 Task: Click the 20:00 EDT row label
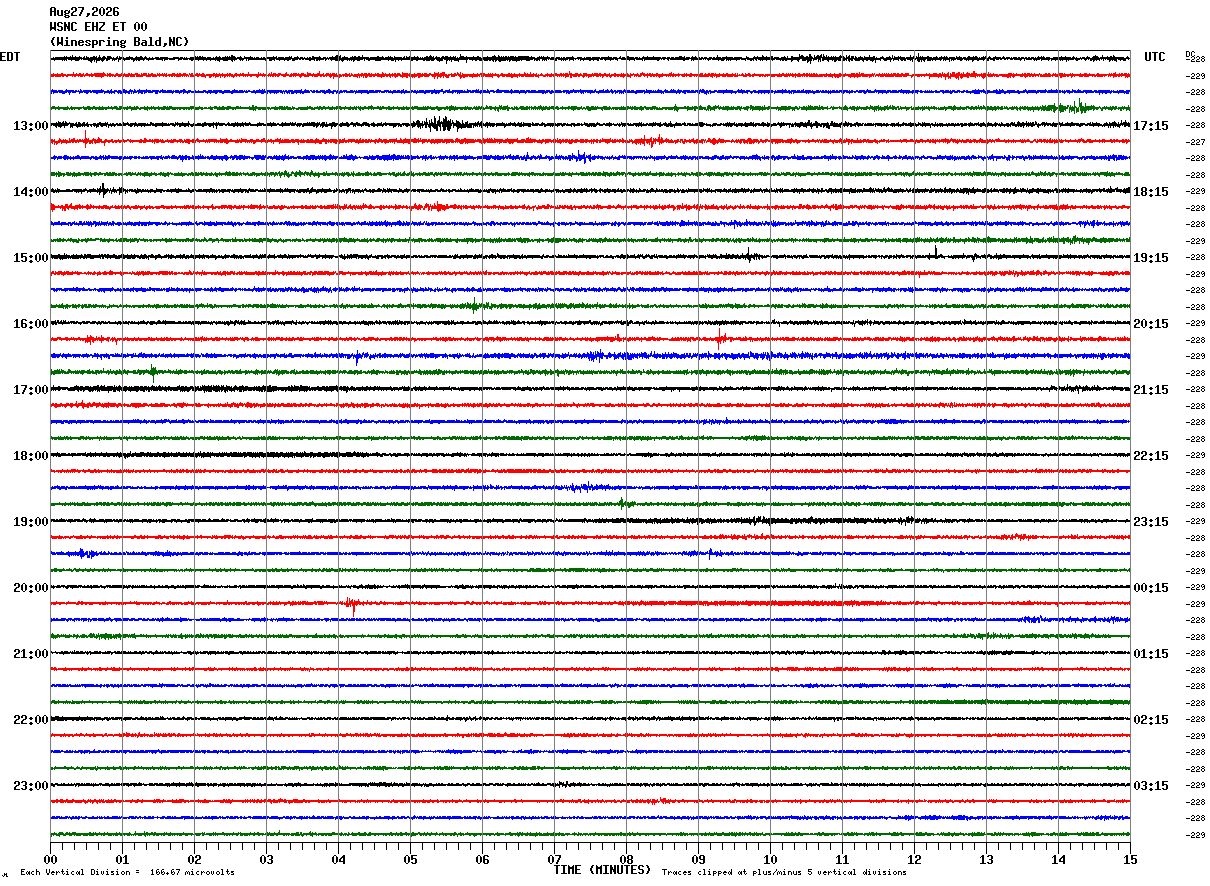coord(30,588)
